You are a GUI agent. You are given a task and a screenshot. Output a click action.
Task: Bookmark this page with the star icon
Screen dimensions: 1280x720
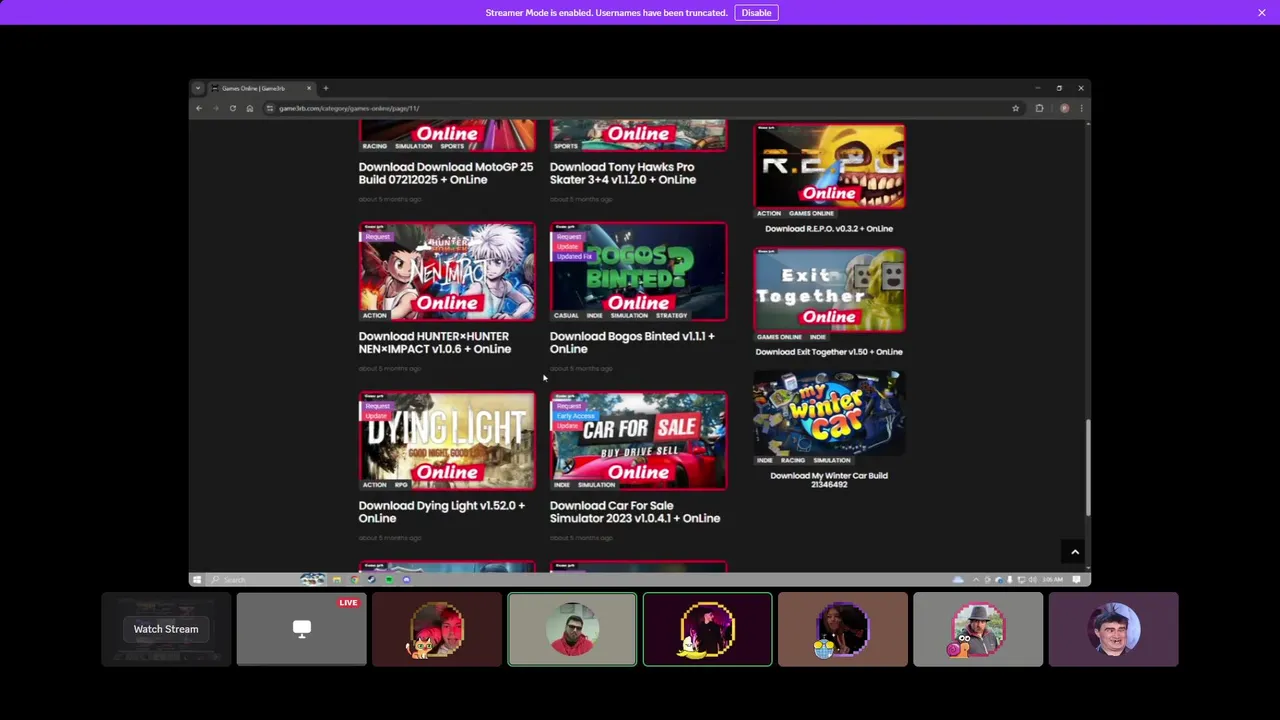pos(1015,108)
